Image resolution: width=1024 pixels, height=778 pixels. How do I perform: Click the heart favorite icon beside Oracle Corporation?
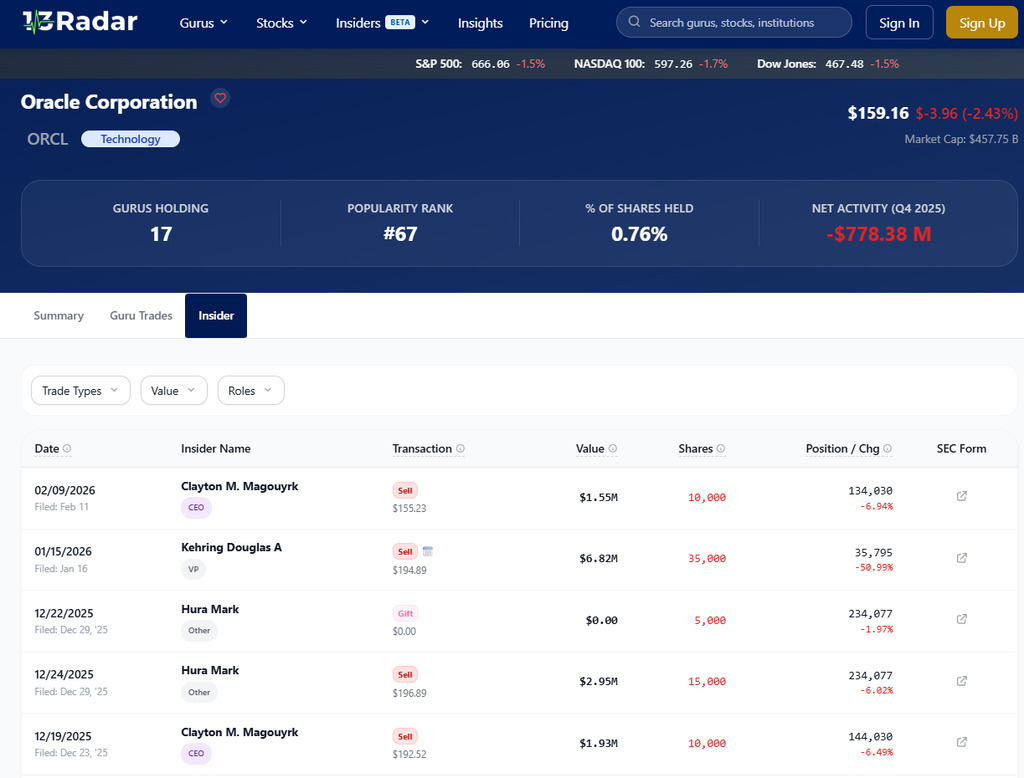(220, 98)
